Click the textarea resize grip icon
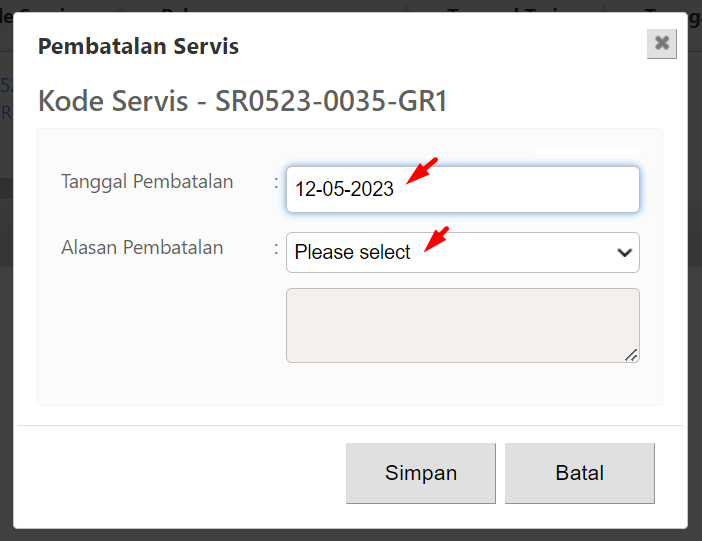 coord(631,355)
